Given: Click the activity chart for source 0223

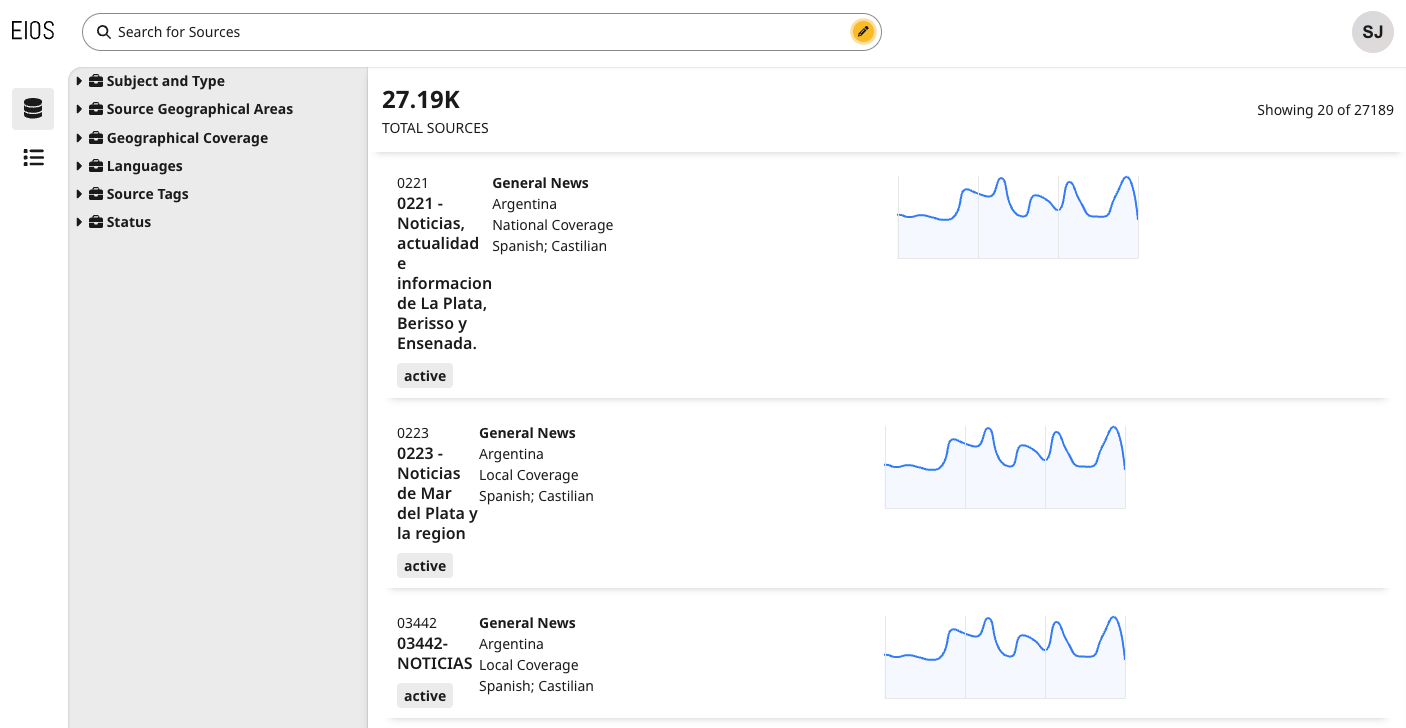Looking at the screenshot, I should coord(1005,466).
